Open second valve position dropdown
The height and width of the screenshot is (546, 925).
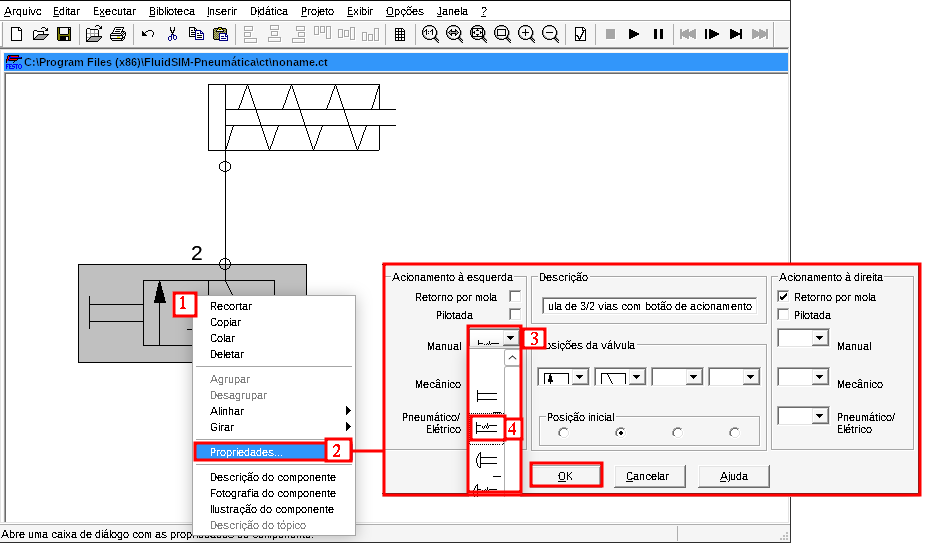(x=637, y=377)
